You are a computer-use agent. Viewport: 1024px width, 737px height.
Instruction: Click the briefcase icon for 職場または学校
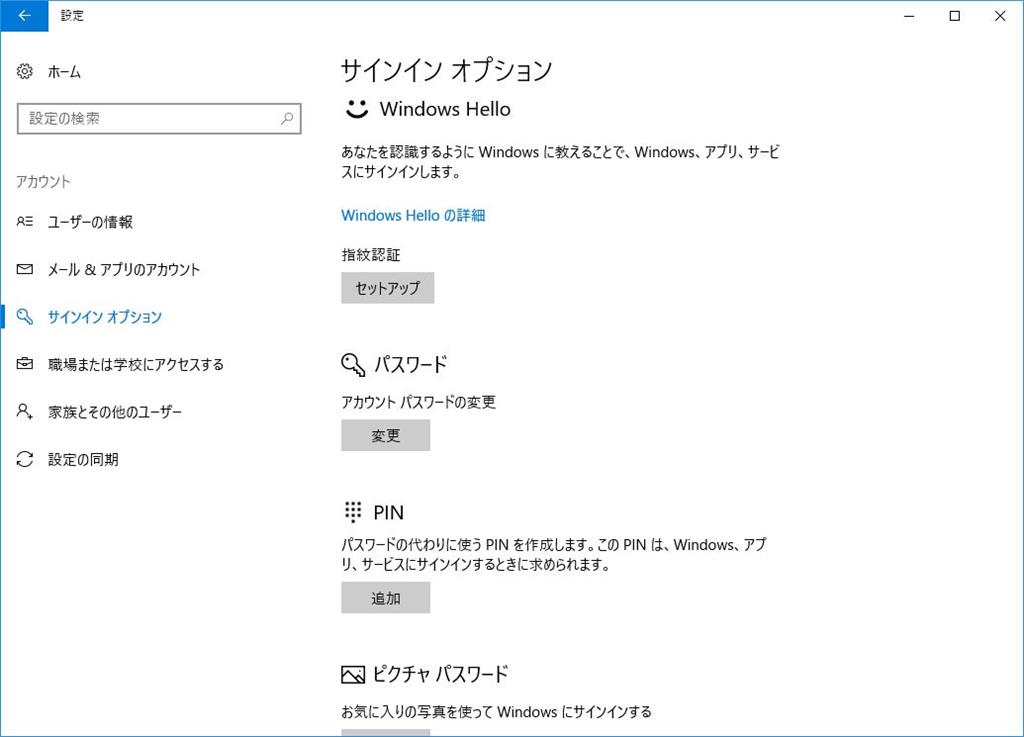coord(25,364)
